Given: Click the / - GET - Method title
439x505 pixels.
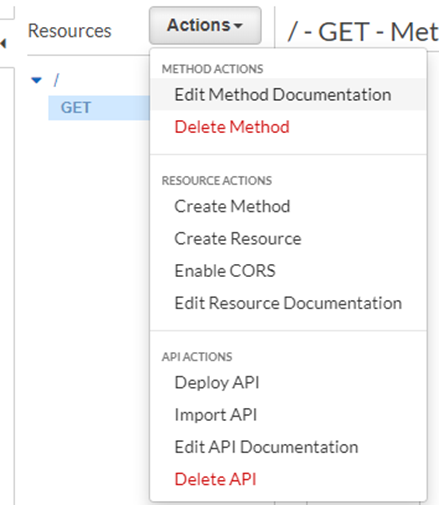Looking at the screenshot, I should [x=363, y=32].
